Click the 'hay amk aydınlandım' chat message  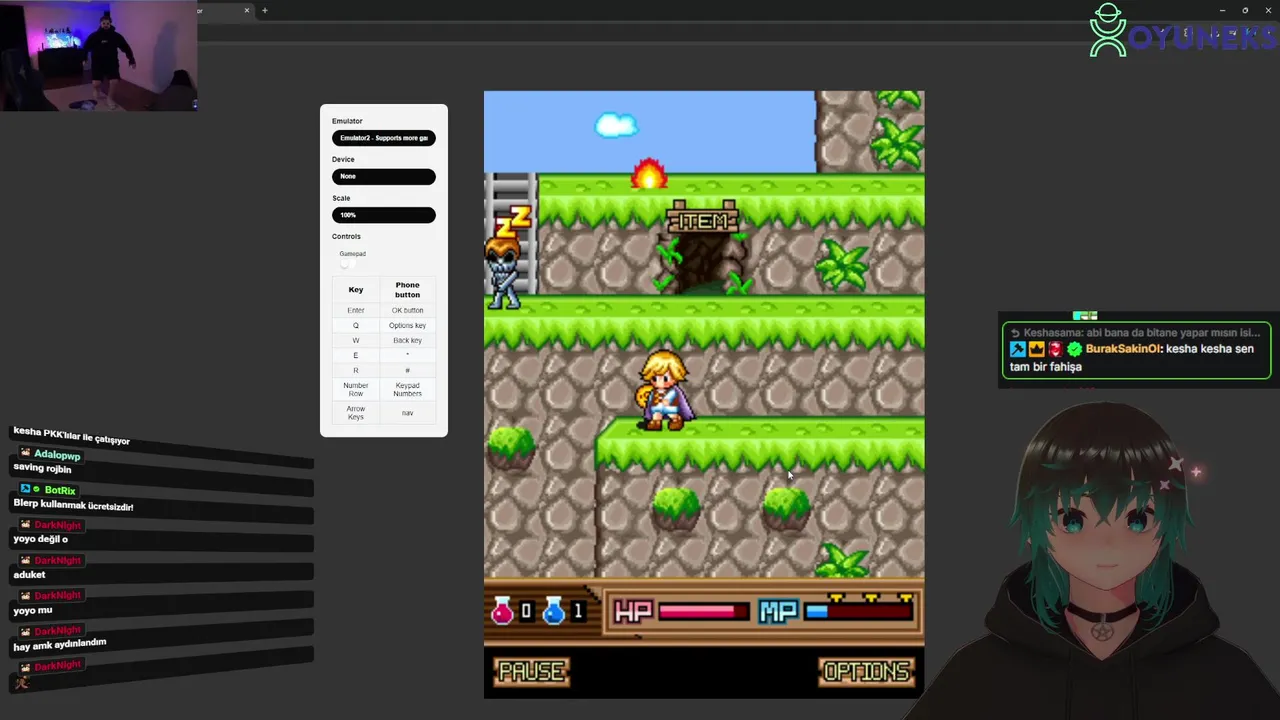point(59,645)
